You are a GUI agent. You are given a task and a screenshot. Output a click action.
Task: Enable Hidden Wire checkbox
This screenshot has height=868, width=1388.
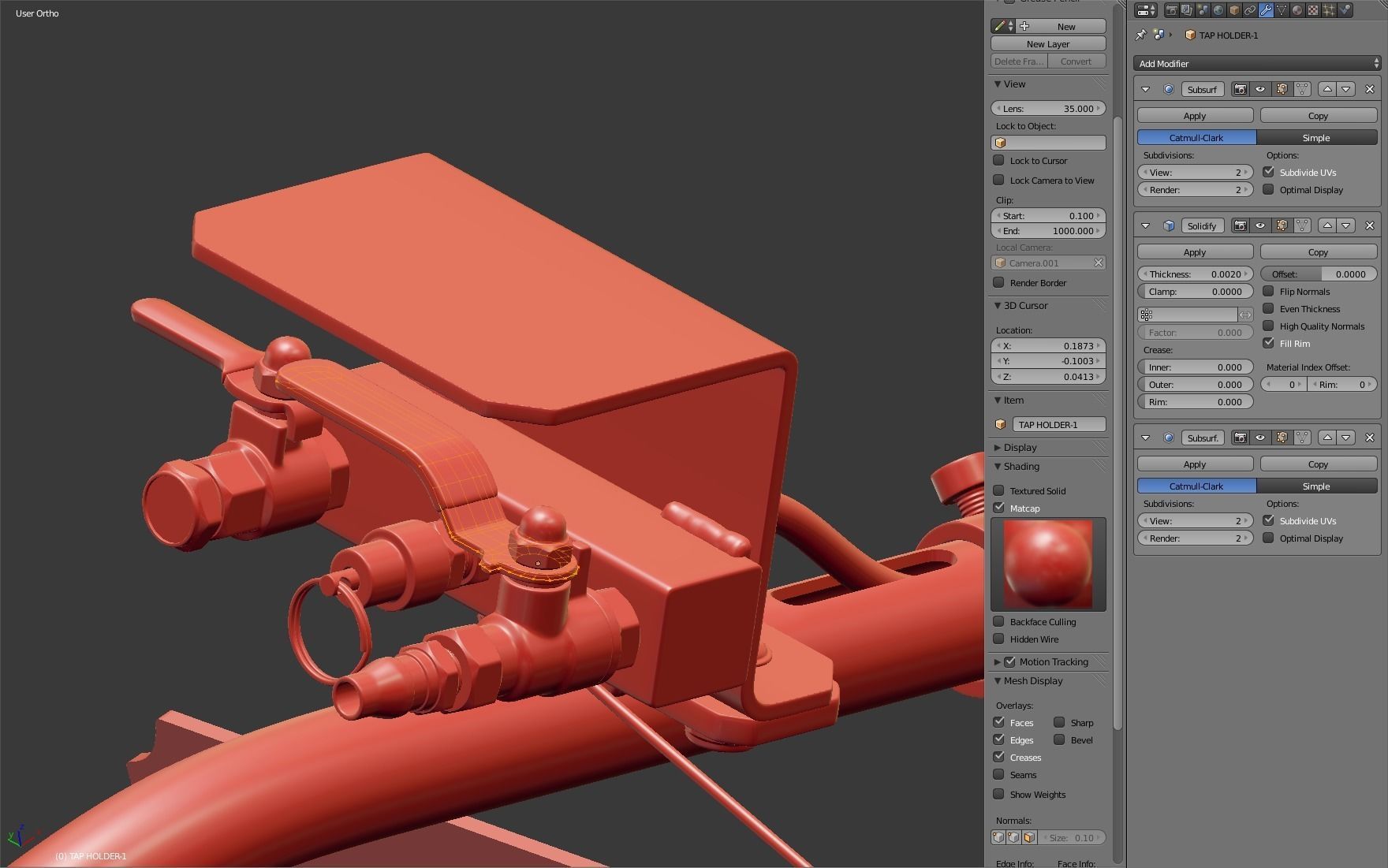(x=998, y=639)
